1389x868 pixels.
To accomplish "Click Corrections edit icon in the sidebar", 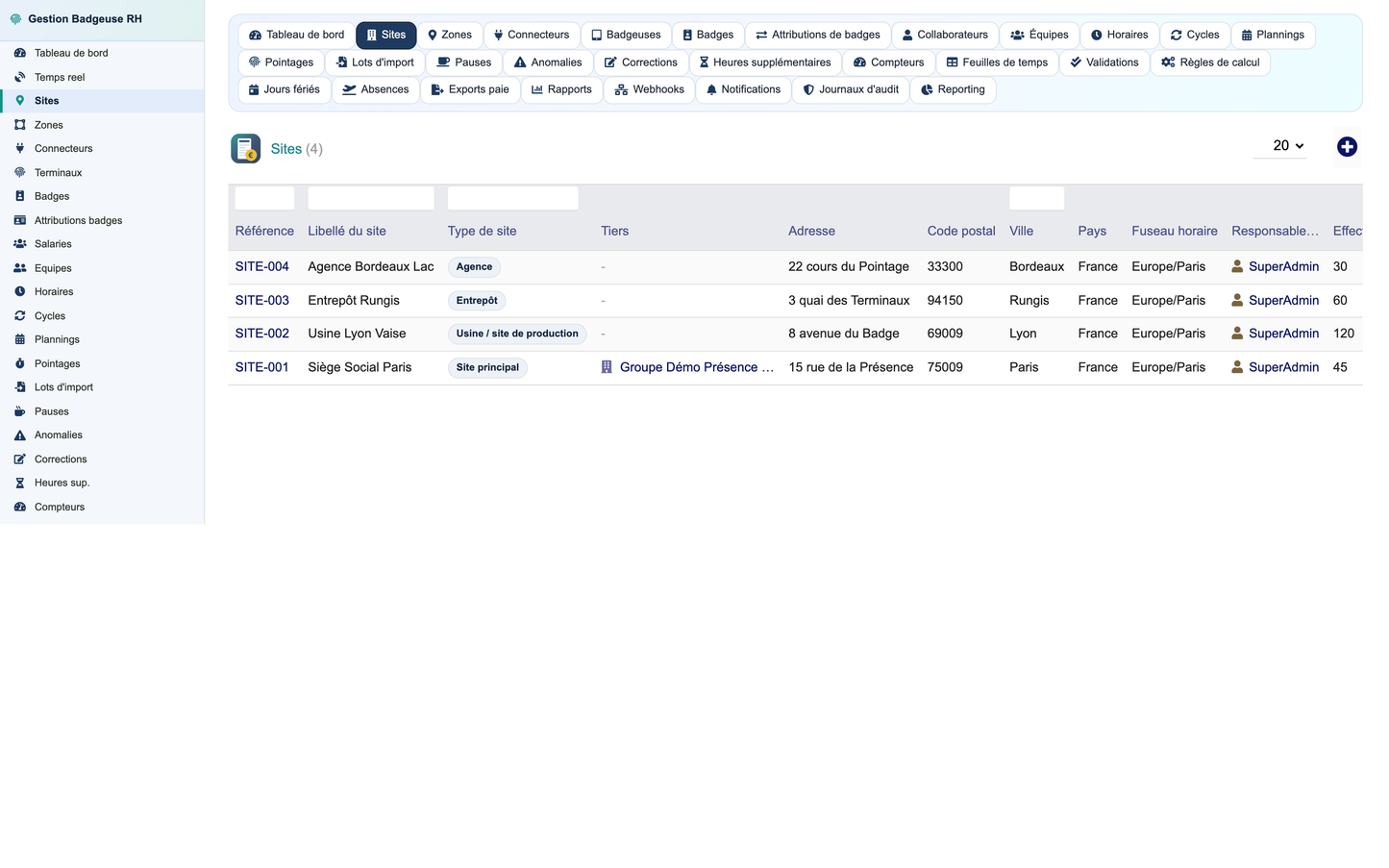I will coord(19,459).
